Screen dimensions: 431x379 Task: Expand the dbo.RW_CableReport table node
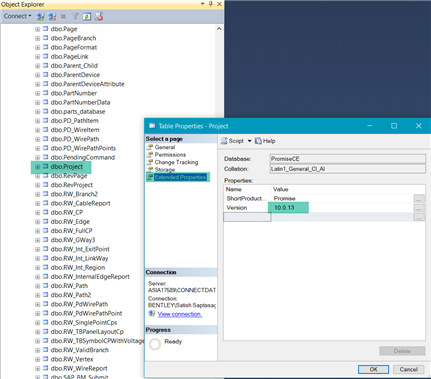37,203
